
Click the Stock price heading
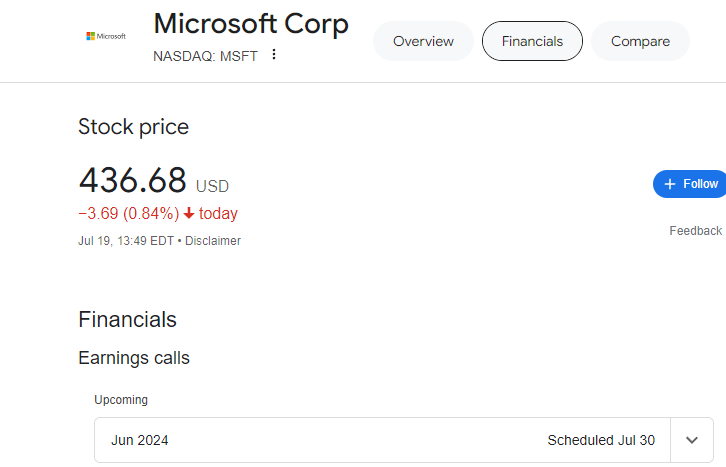(x=133, y=127)
